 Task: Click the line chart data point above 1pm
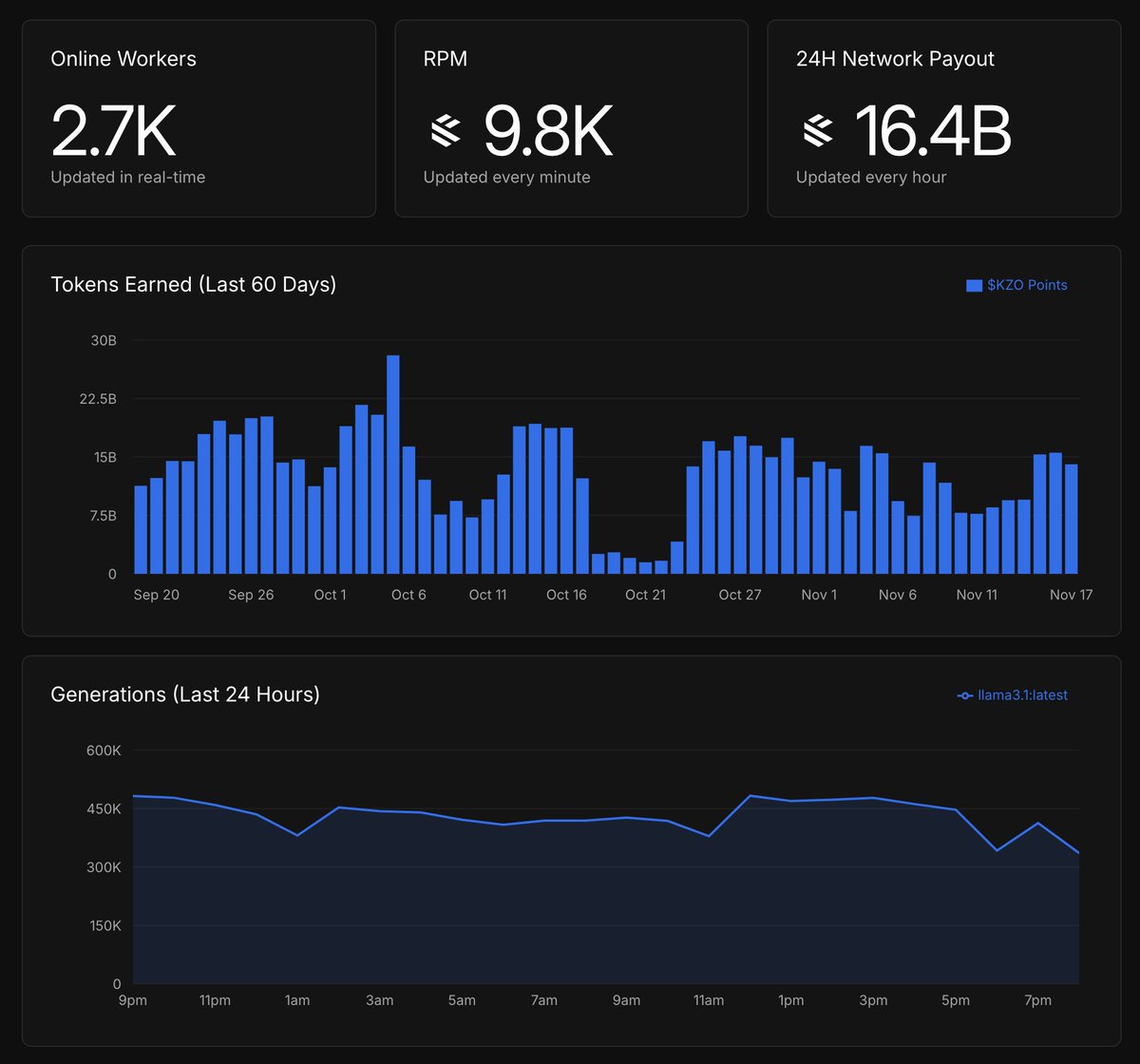coord(791,801)
